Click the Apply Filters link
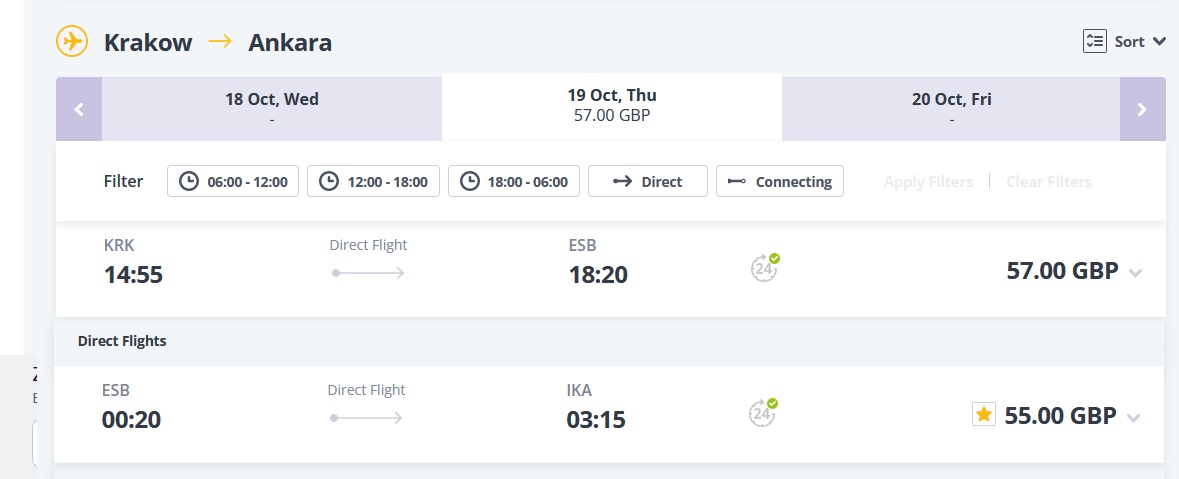 (x=928, y=181)
